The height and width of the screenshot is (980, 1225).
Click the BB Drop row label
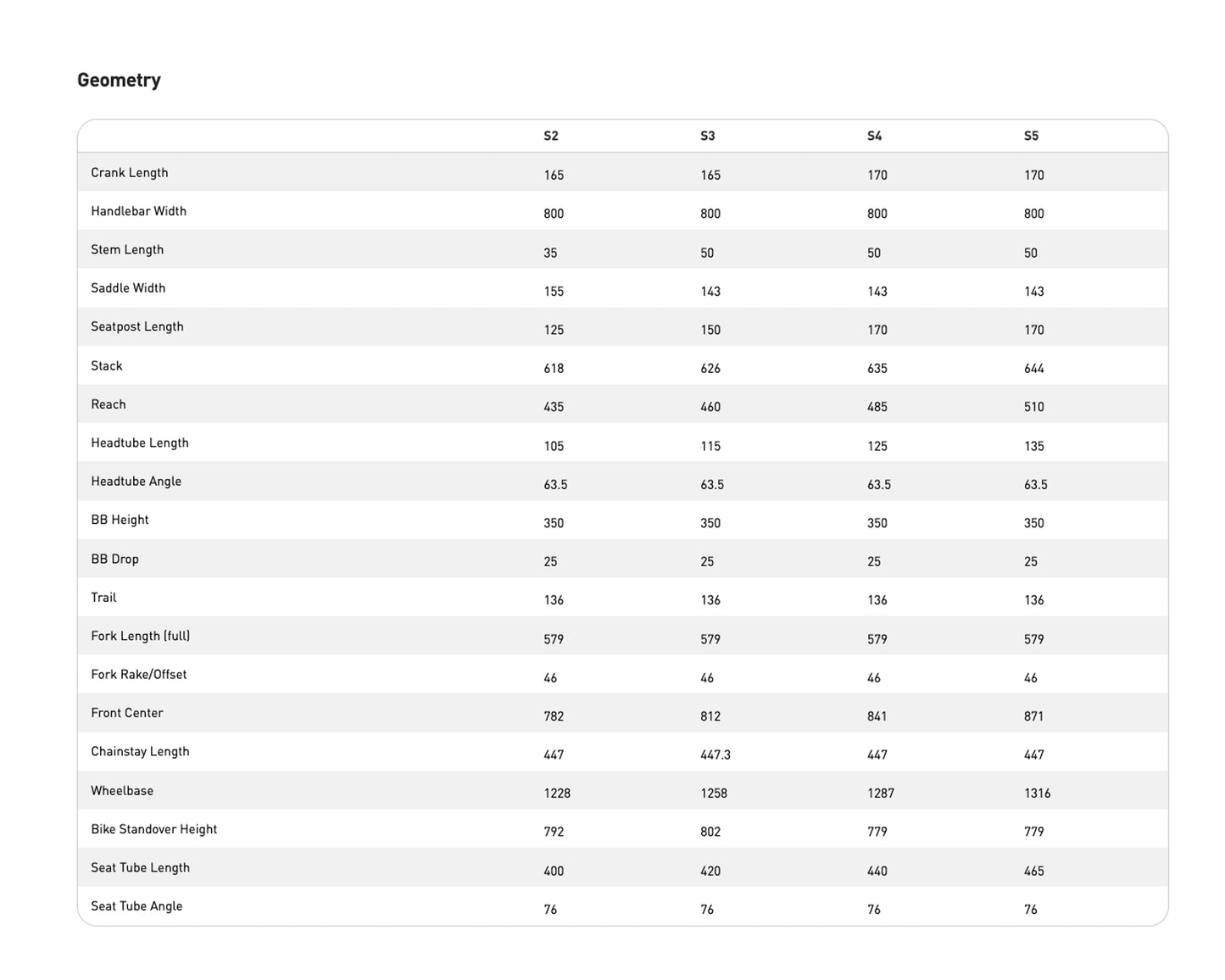point(115,560)
